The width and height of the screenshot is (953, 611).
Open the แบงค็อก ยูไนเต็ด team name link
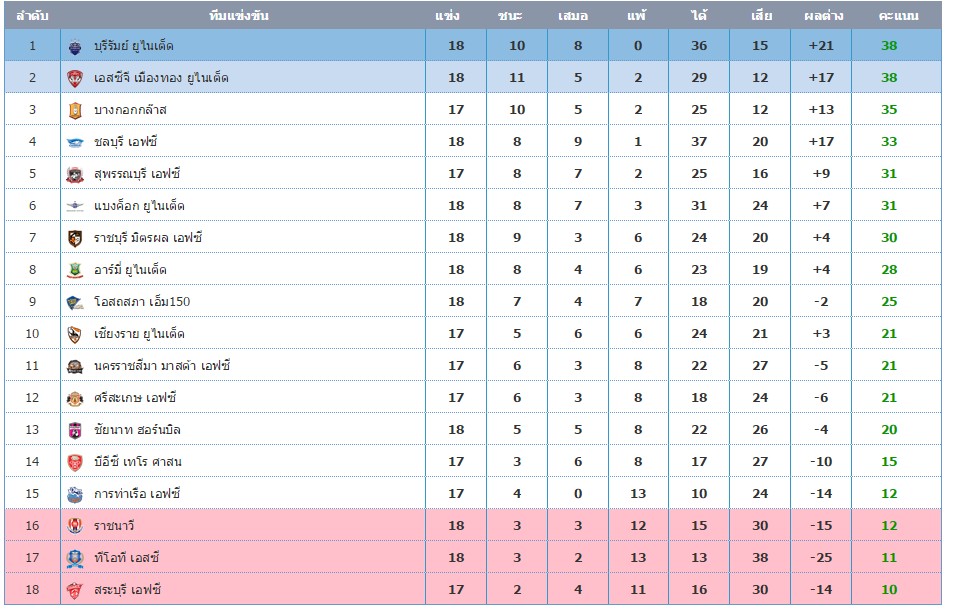click(139, 206)
